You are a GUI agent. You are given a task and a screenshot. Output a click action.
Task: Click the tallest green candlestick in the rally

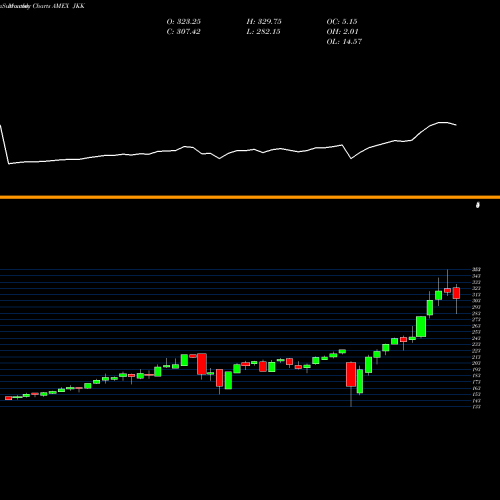[x=421, y=326]
